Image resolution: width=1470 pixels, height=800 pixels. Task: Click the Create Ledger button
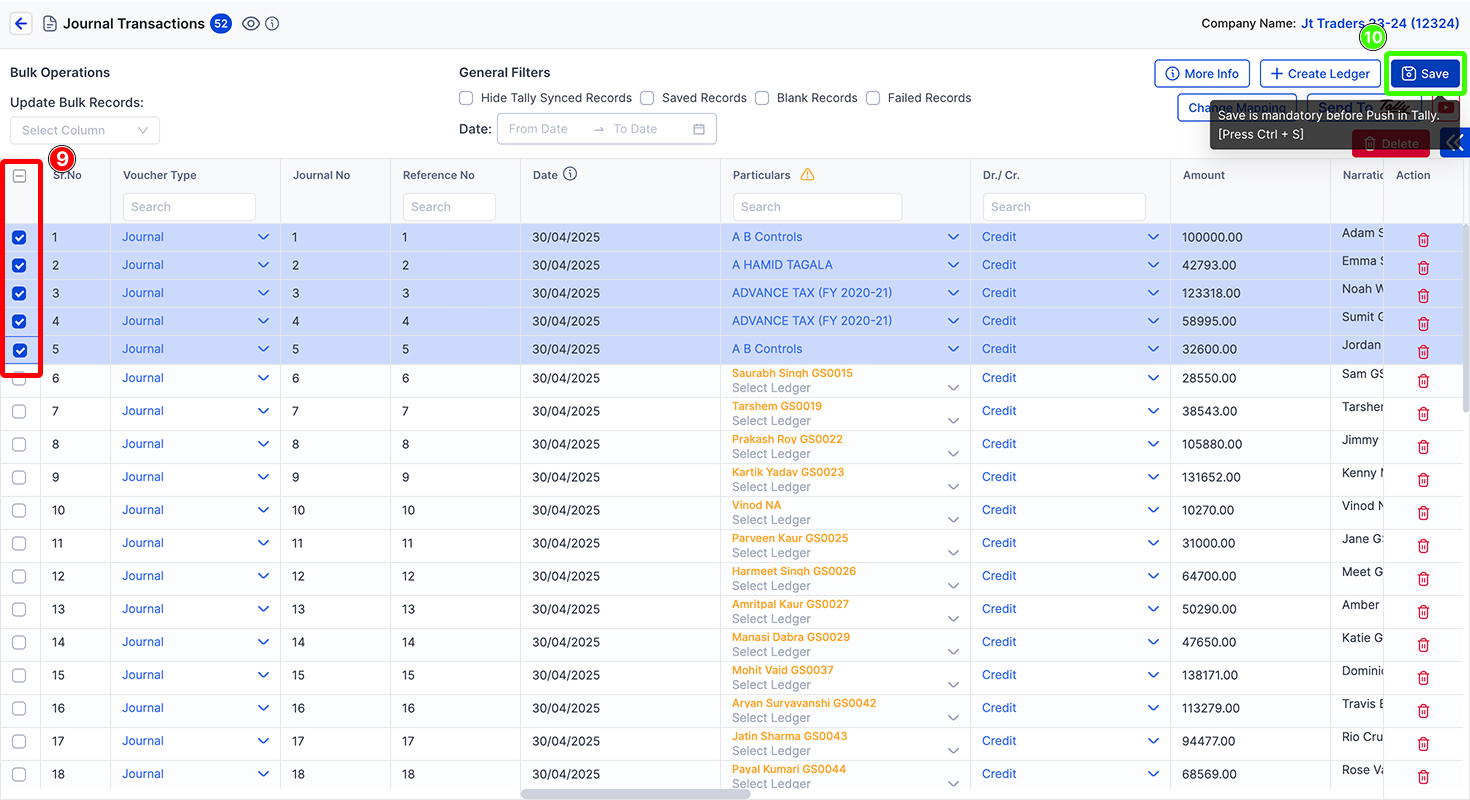pos(1320,73)
